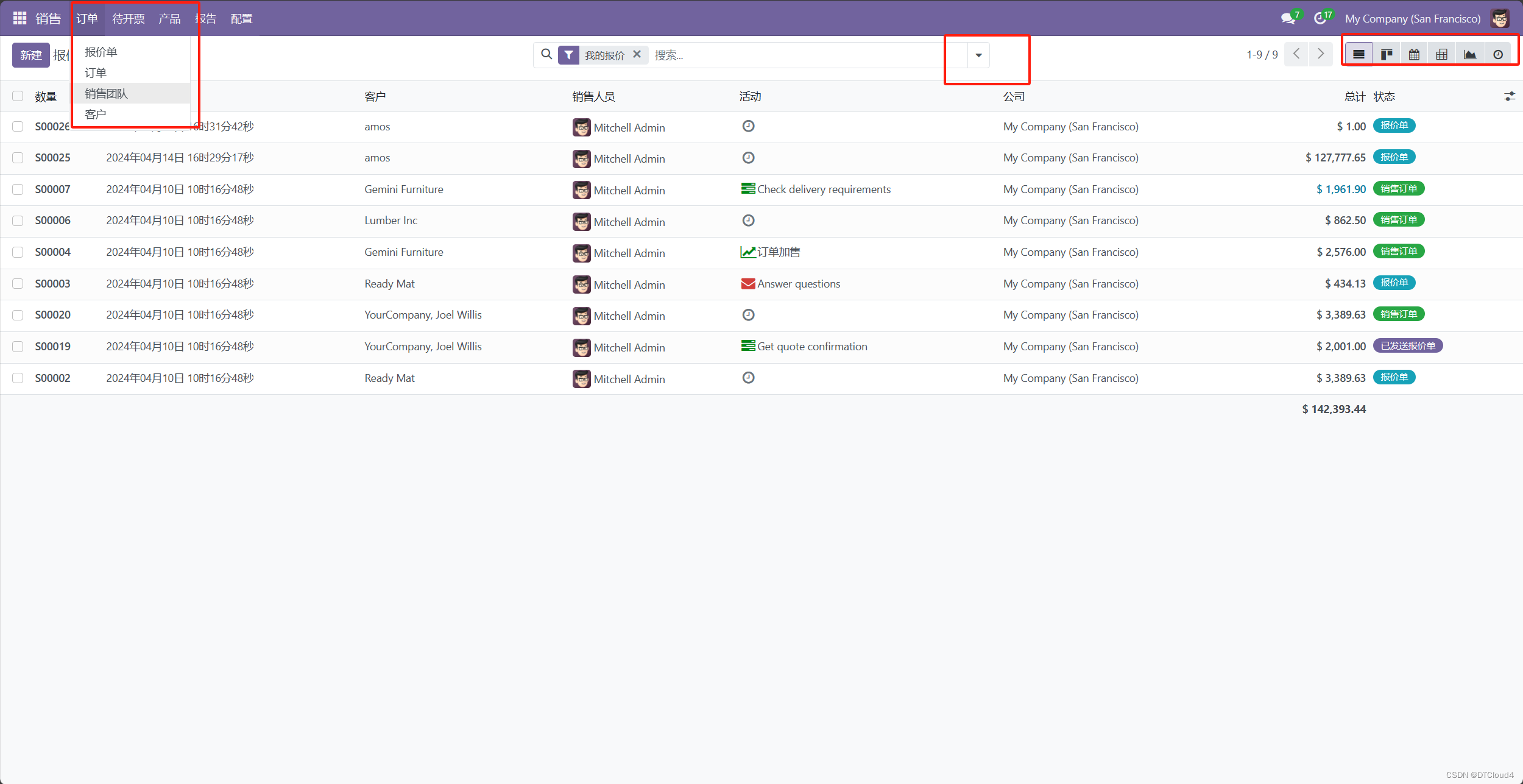Tick the checkbox for order S00025

(18, 158)
